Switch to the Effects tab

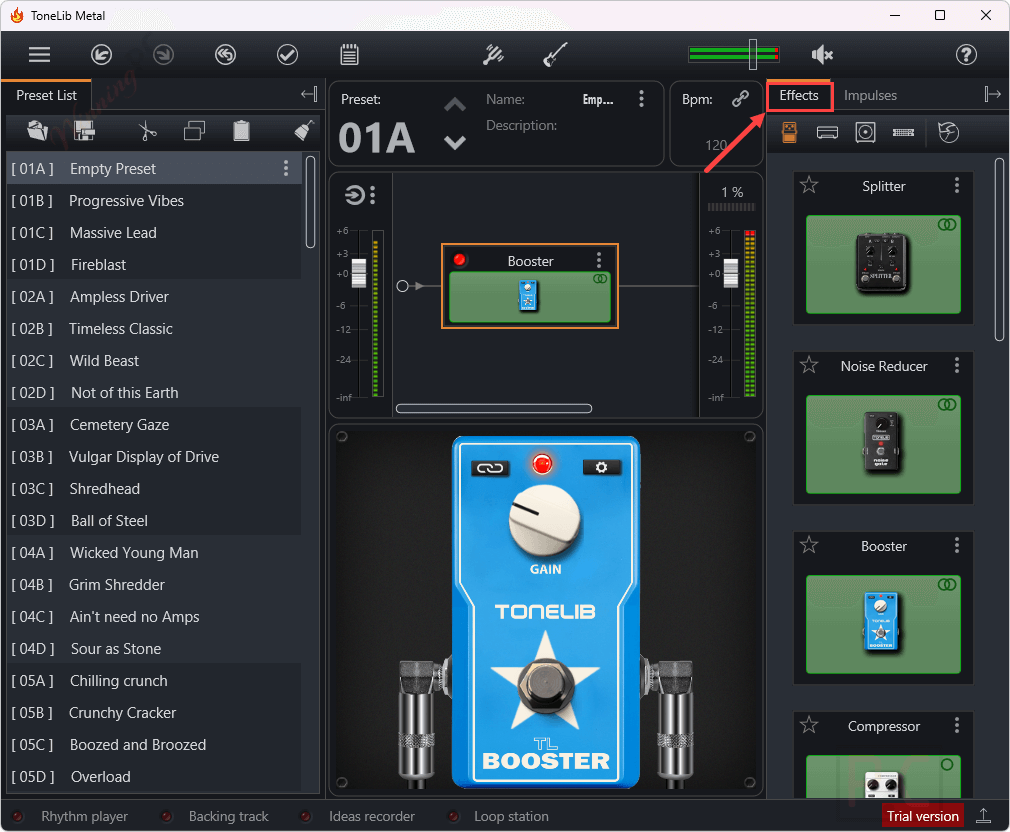799,95
